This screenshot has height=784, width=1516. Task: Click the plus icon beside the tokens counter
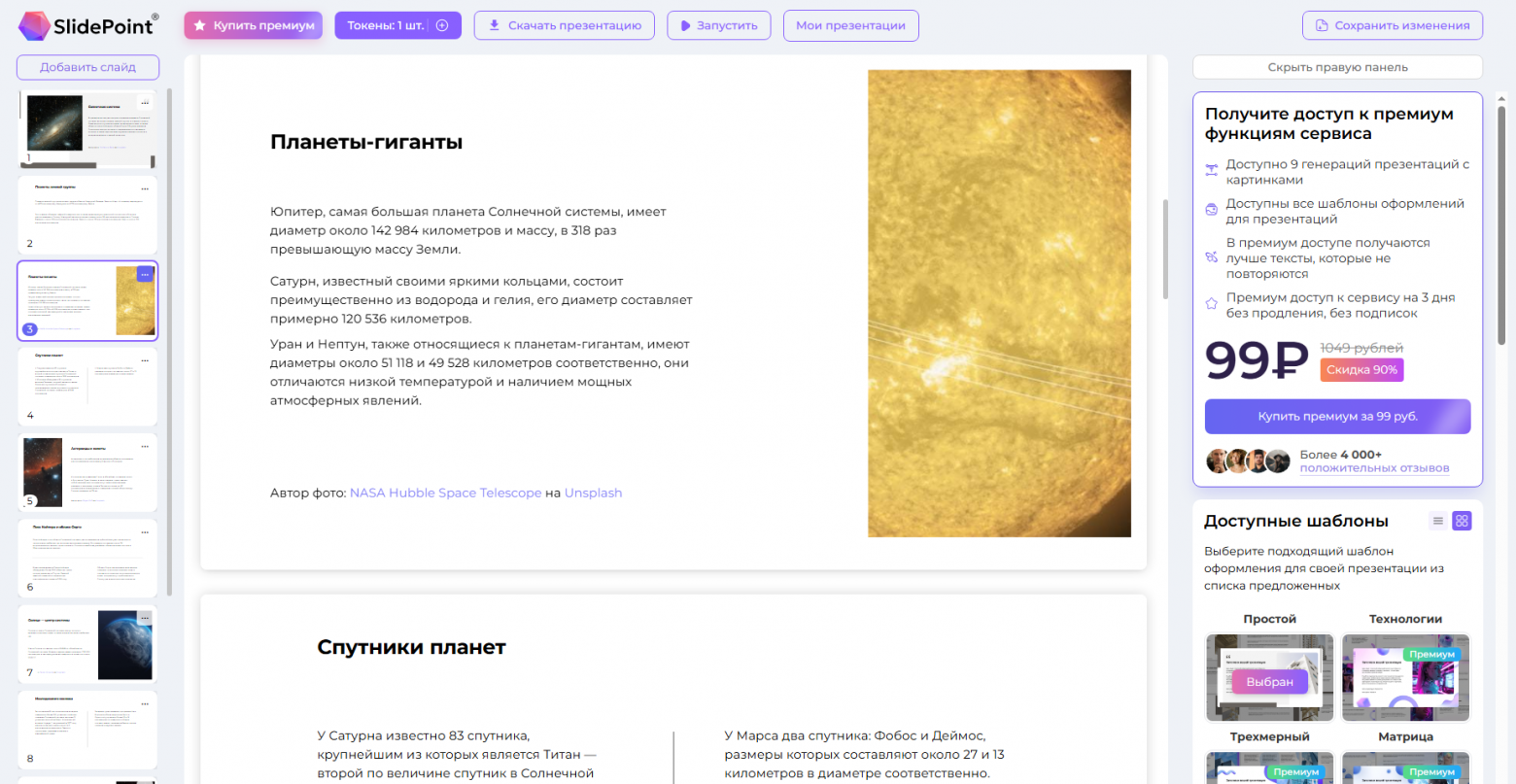click(x=442, y=25)
